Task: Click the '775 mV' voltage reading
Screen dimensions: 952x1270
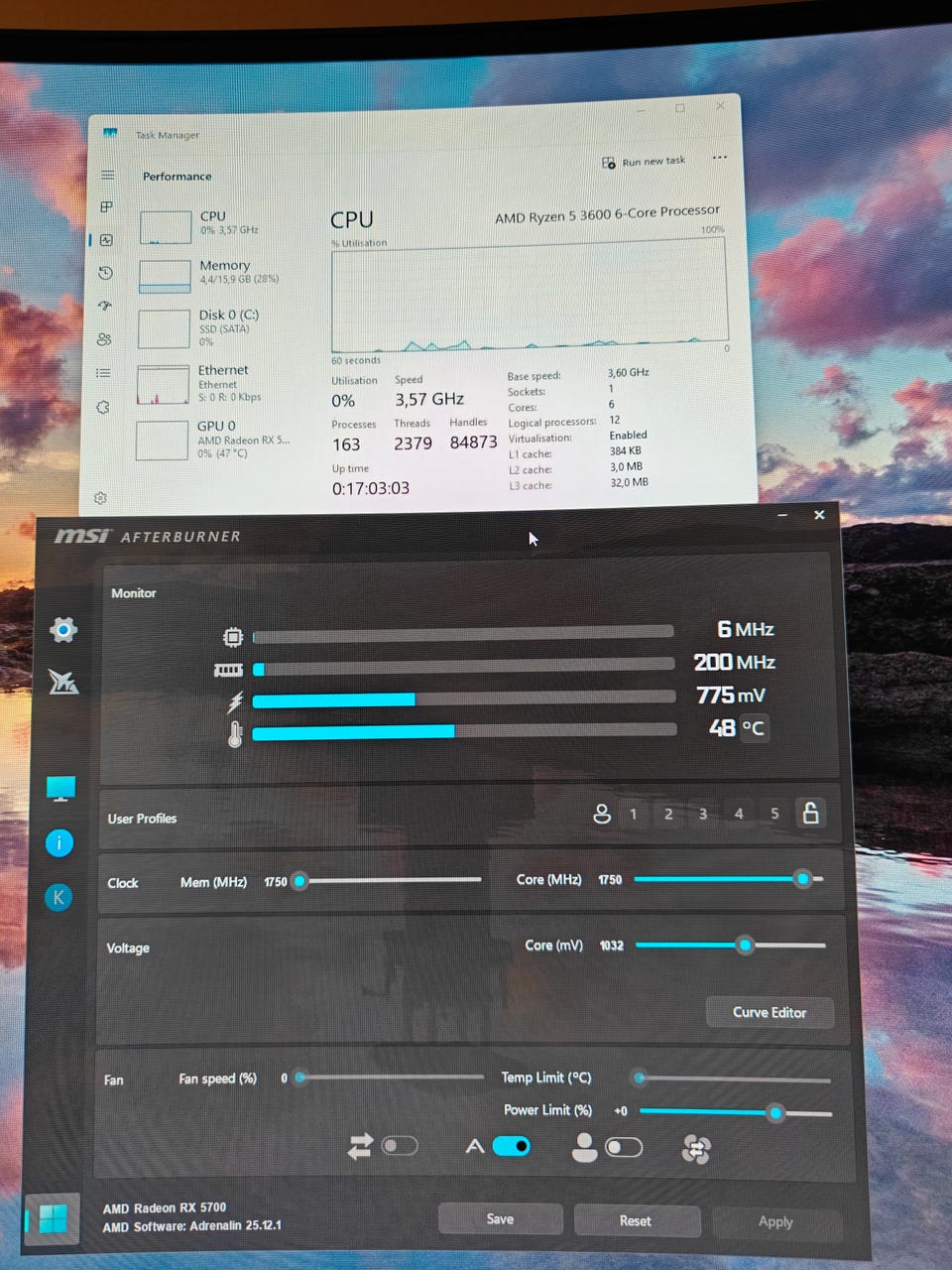Action: pos(731,696)
